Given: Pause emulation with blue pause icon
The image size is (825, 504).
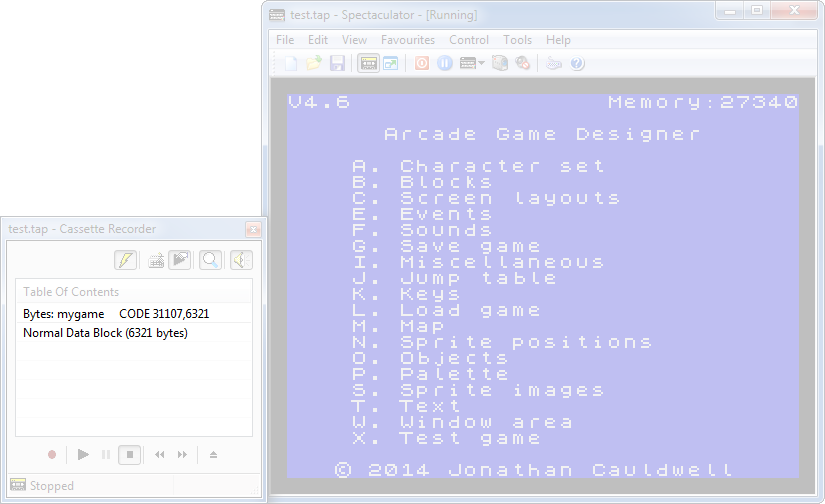Looking at the screenshot, I should [445, 64].
